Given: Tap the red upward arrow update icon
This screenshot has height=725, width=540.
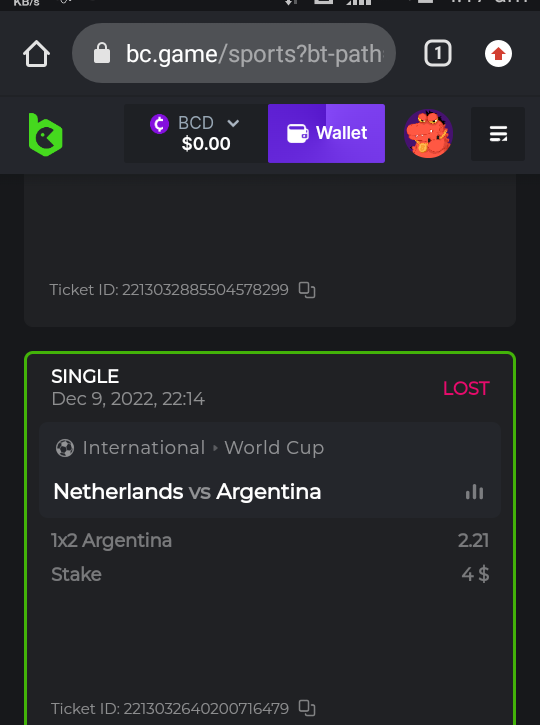Looking at the screenshot, I should click(x=498, y=54).
